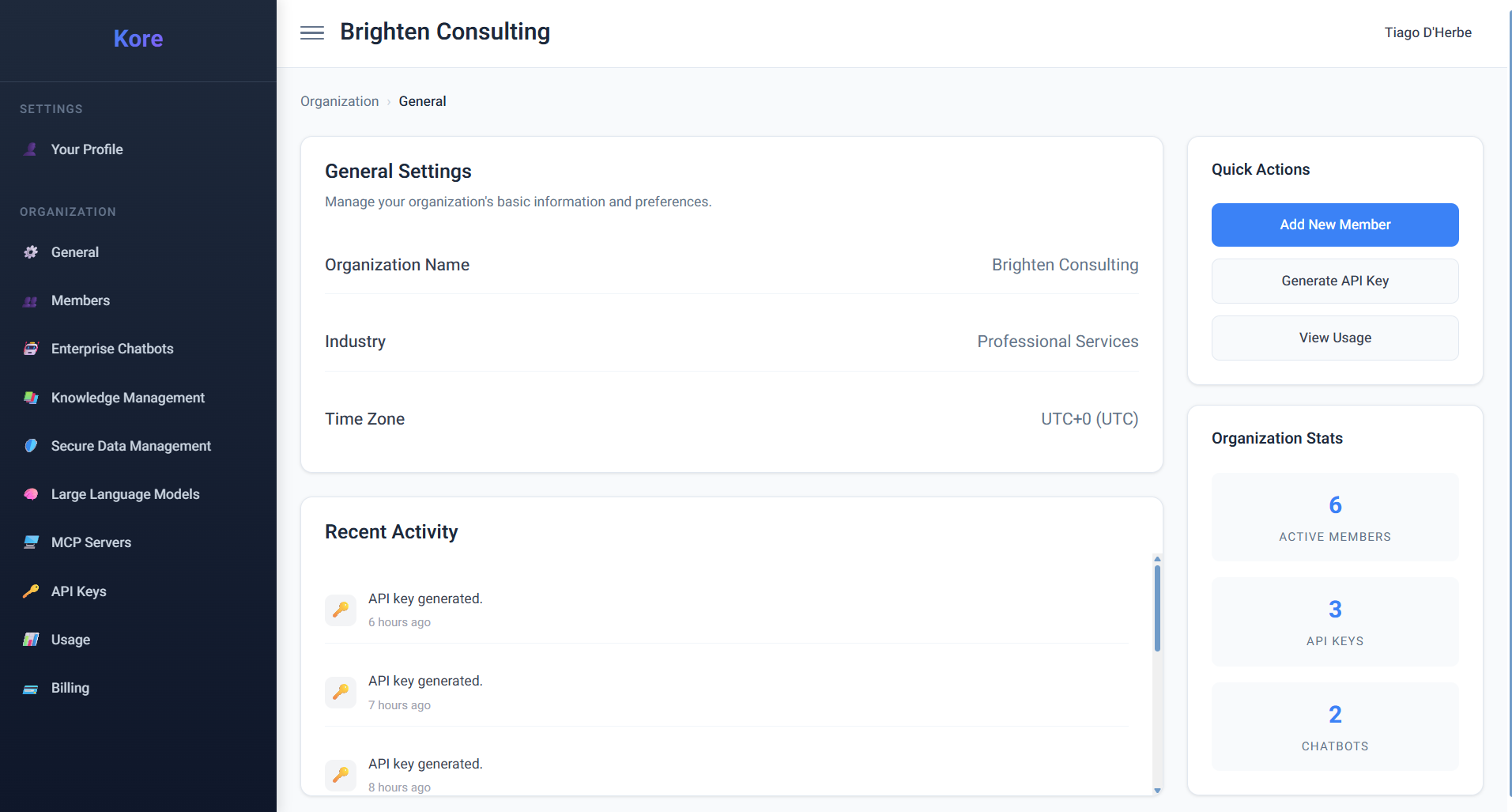Click the scroll down arrow in Recent Activity
Image resolution: width=1512 pixels, height=812 pixels.
tap(1157, 790)
